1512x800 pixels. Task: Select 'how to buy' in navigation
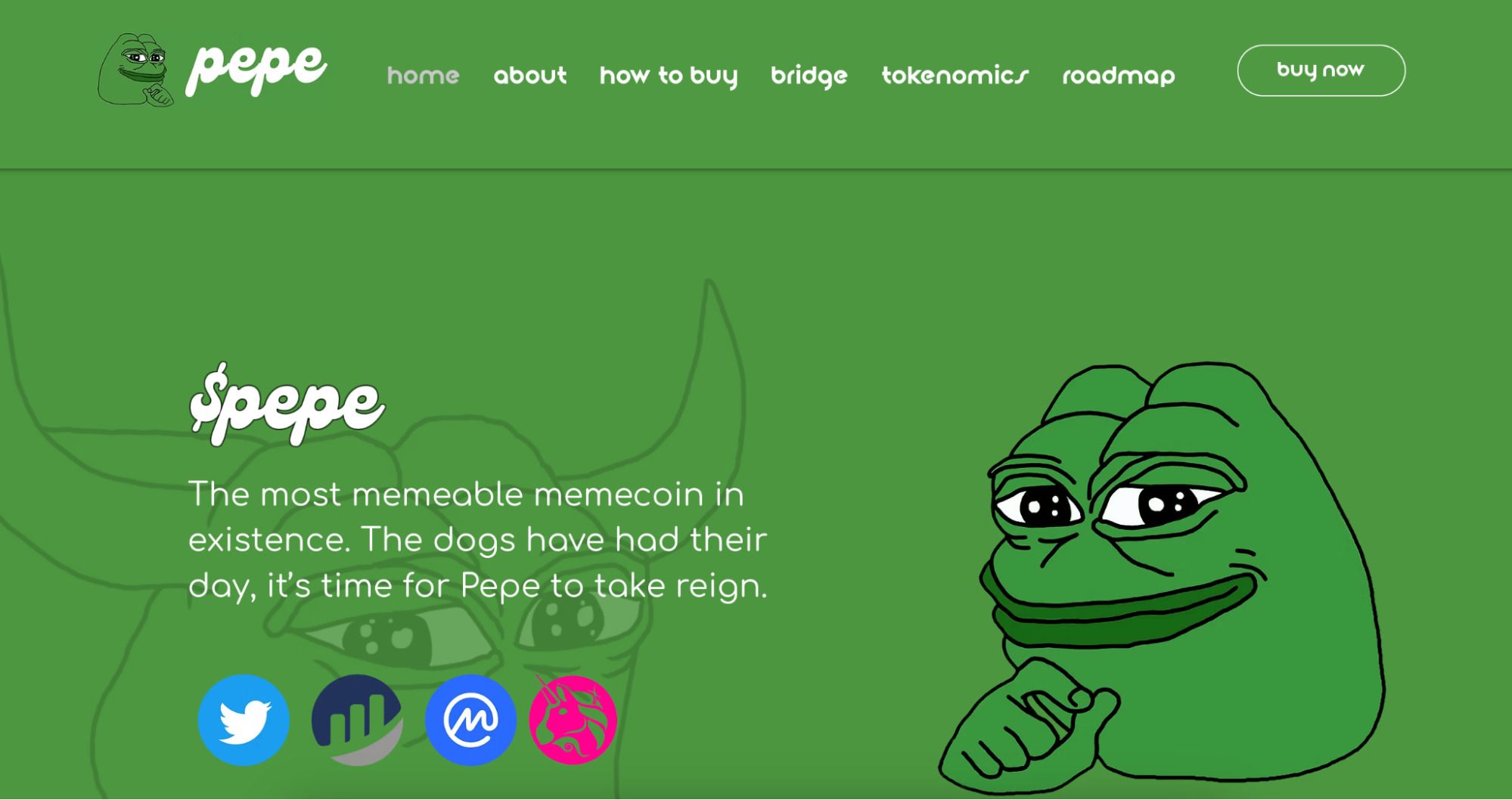click(669, 76)
